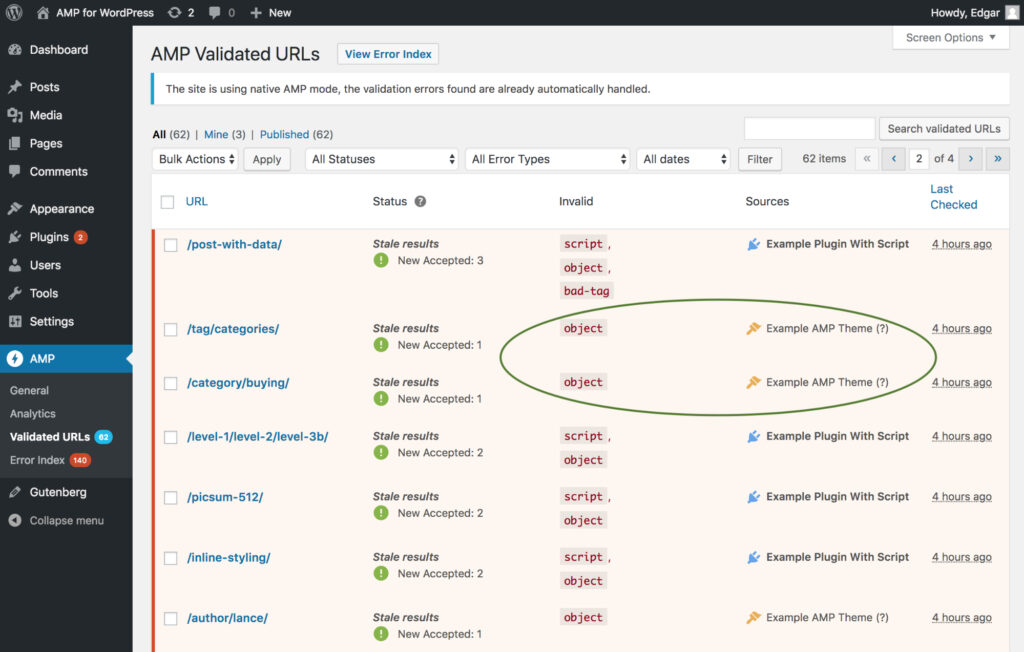Click the Search validated URLs button
The width and height of the screenshot is (1024, 652).
click(944, 129)
